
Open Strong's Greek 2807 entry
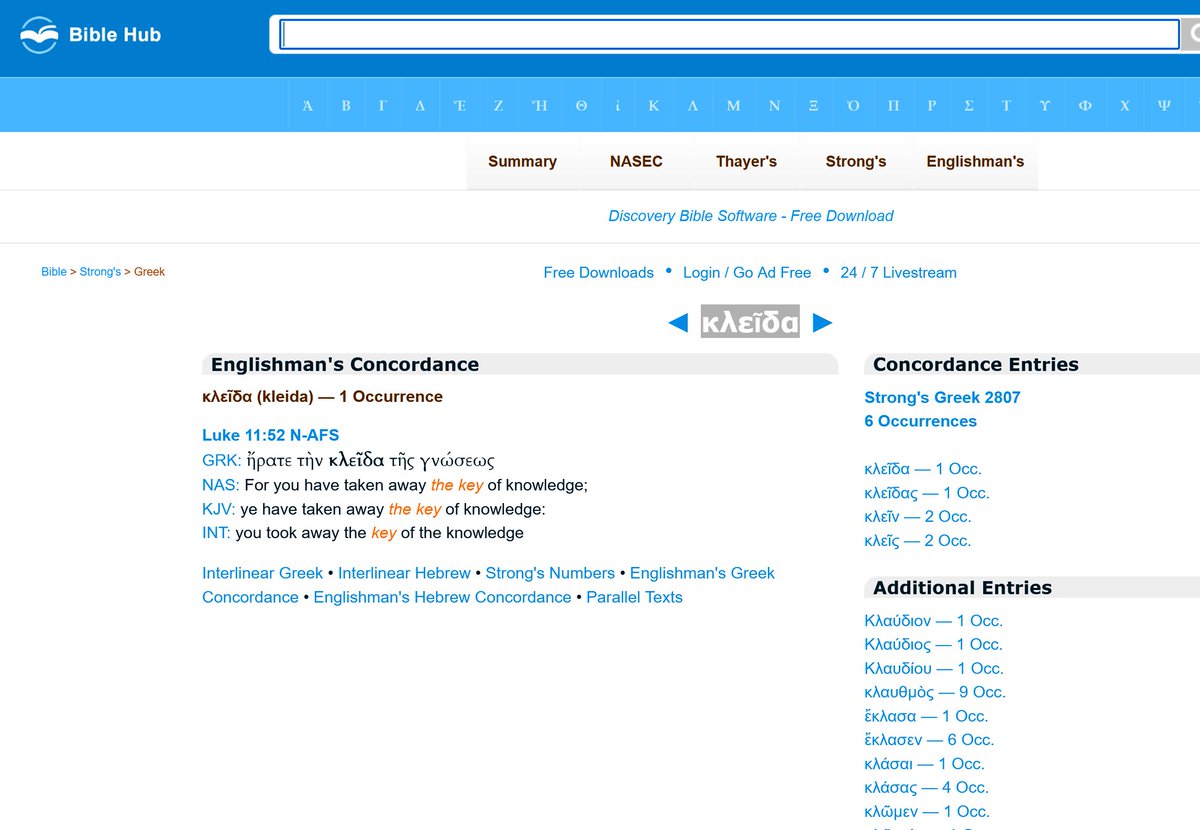pyautogui.click(x=942, y=397)
